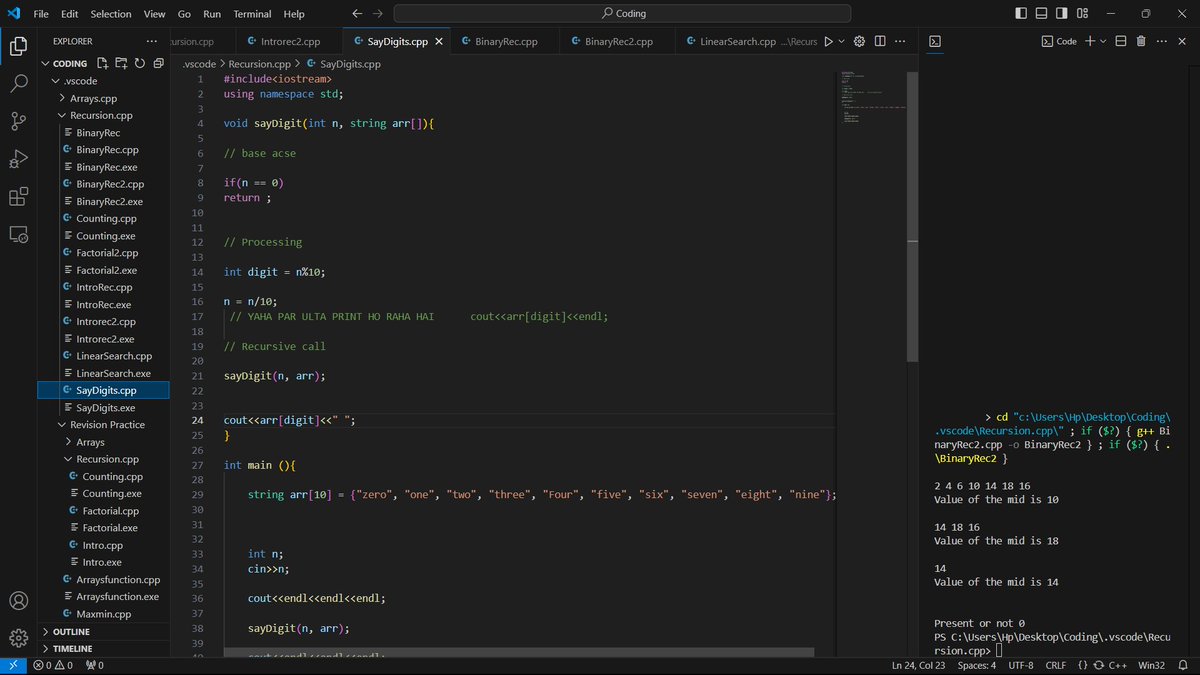Screen dimensions: 1200x675
Task: Toggle the secondary side bar visibility
Action: click(x=1062, y=14)
